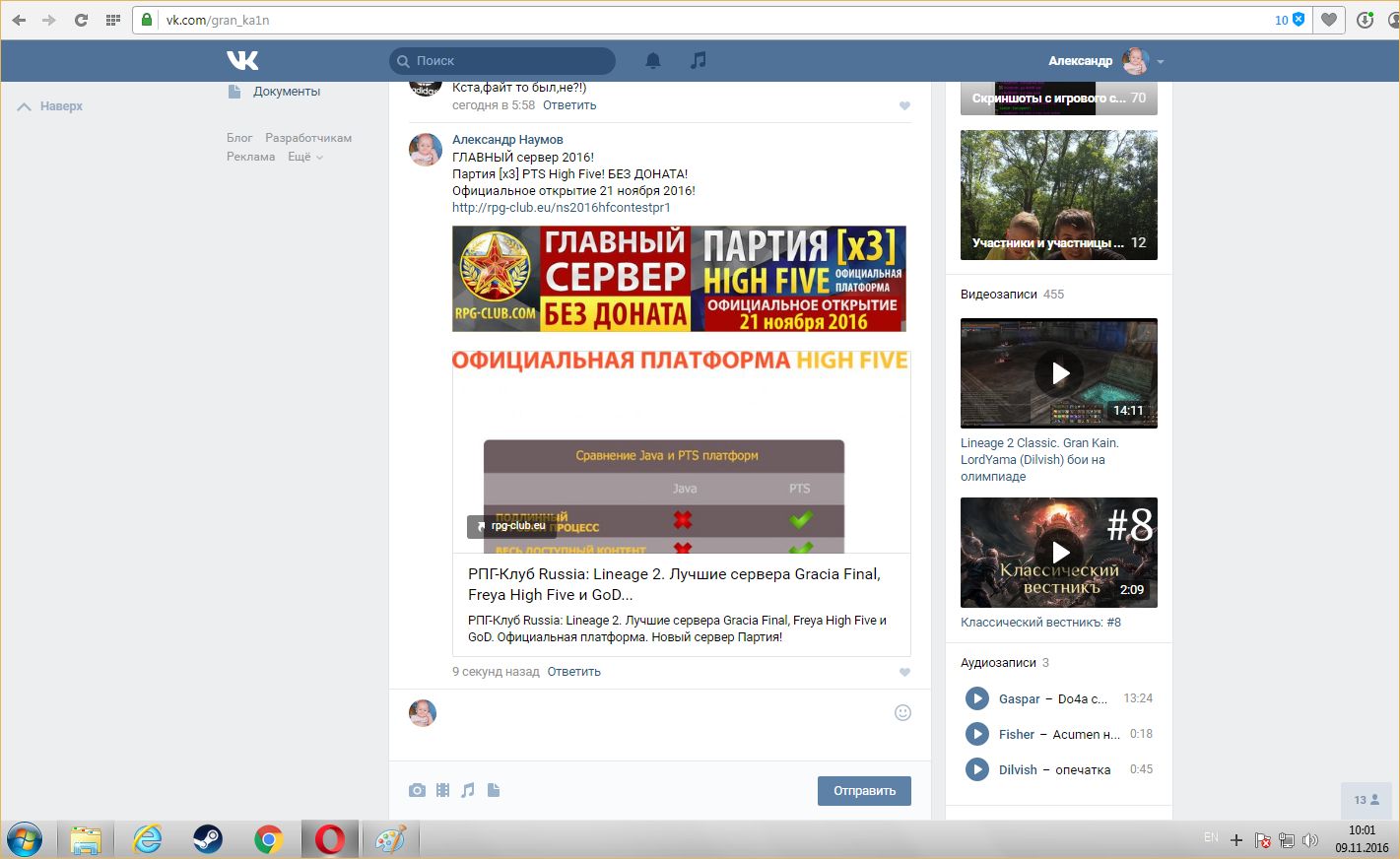Open the Александр Наумов author link
Image resolution: width=1400 pixels, height=859 pixels.
507,140
